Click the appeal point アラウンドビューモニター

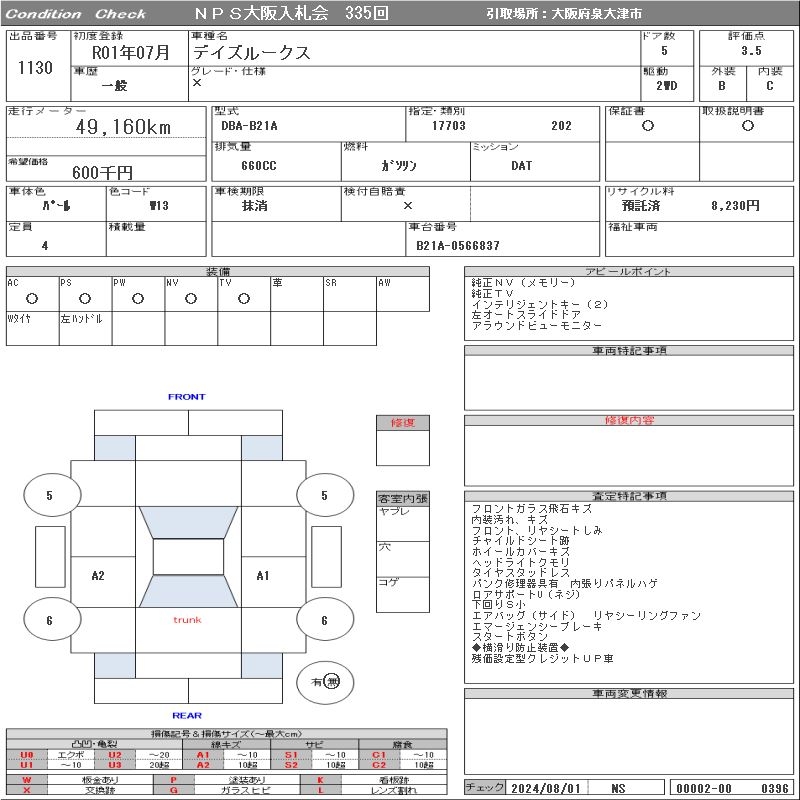point(537,326)
